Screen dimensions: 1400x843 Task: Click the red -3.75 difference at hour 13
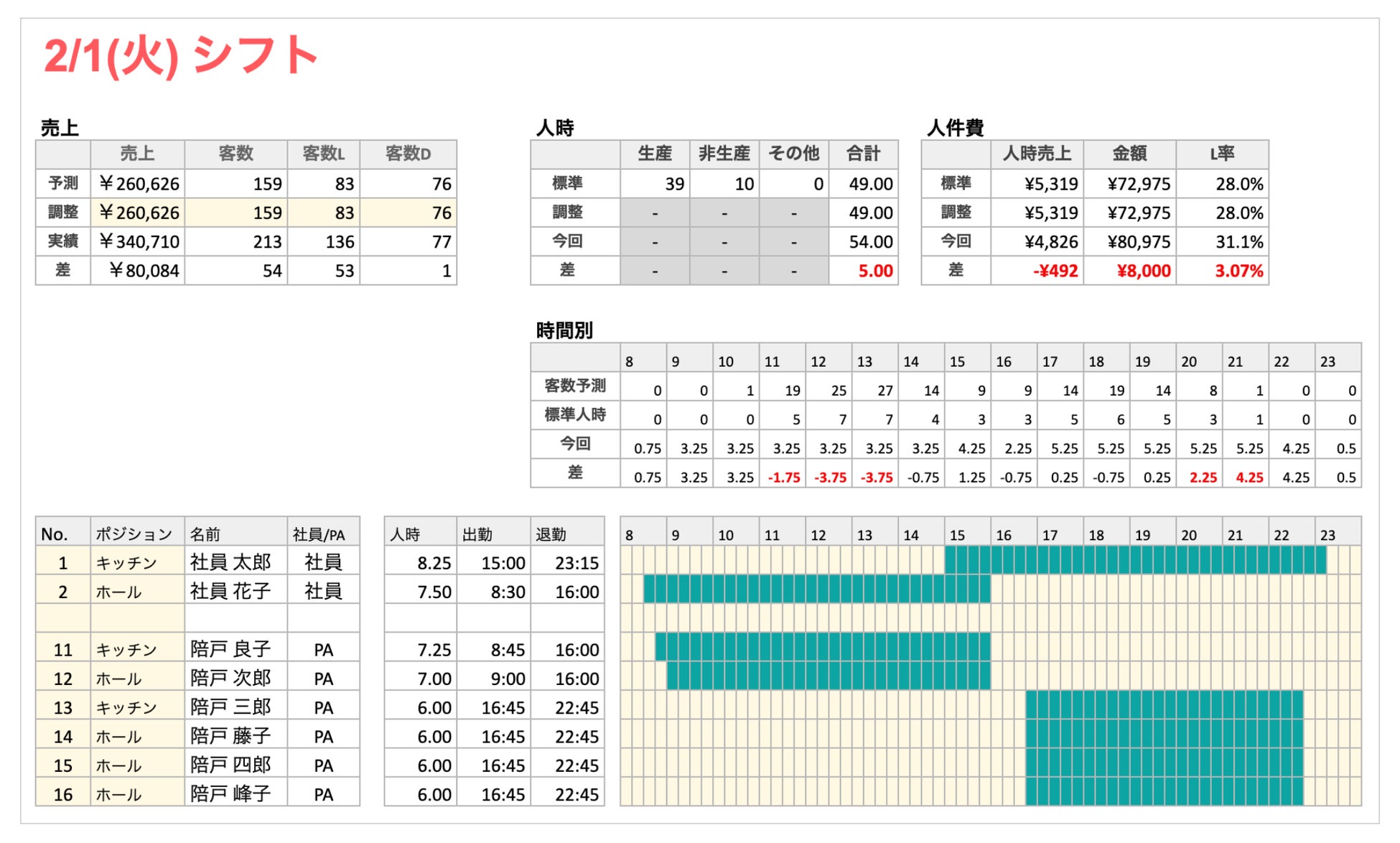coord(875,478)
